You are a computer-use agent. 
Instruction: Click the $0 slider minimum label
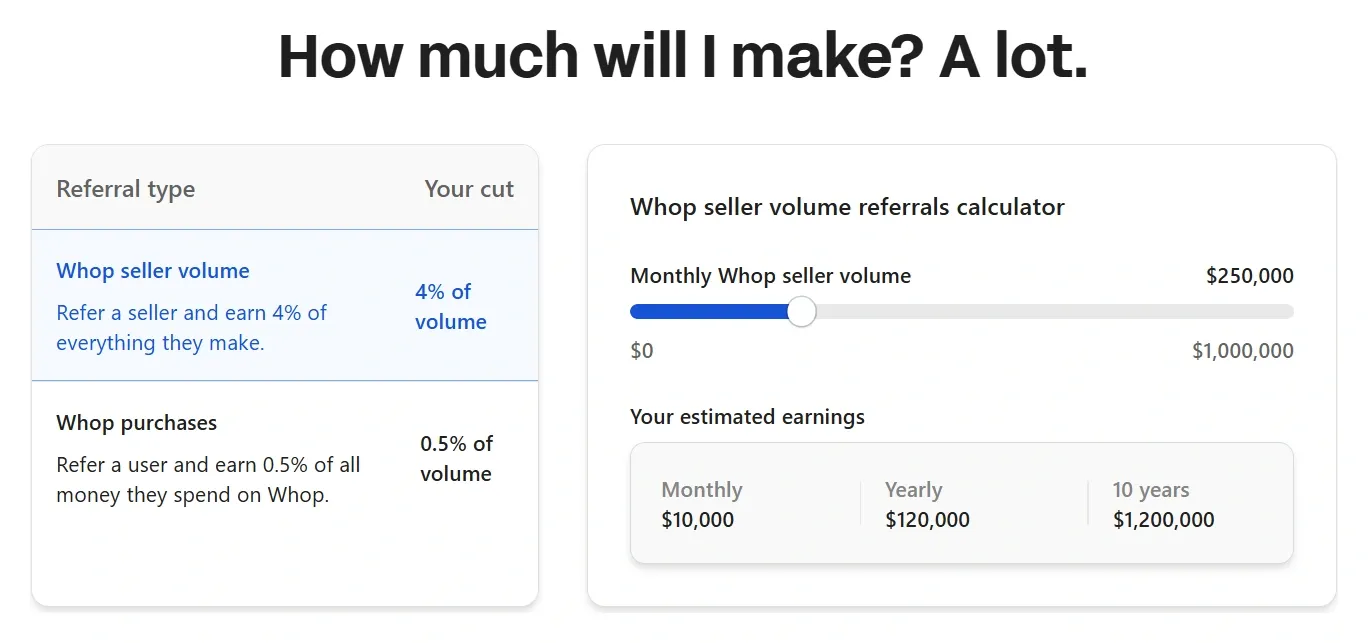point(642,351)
